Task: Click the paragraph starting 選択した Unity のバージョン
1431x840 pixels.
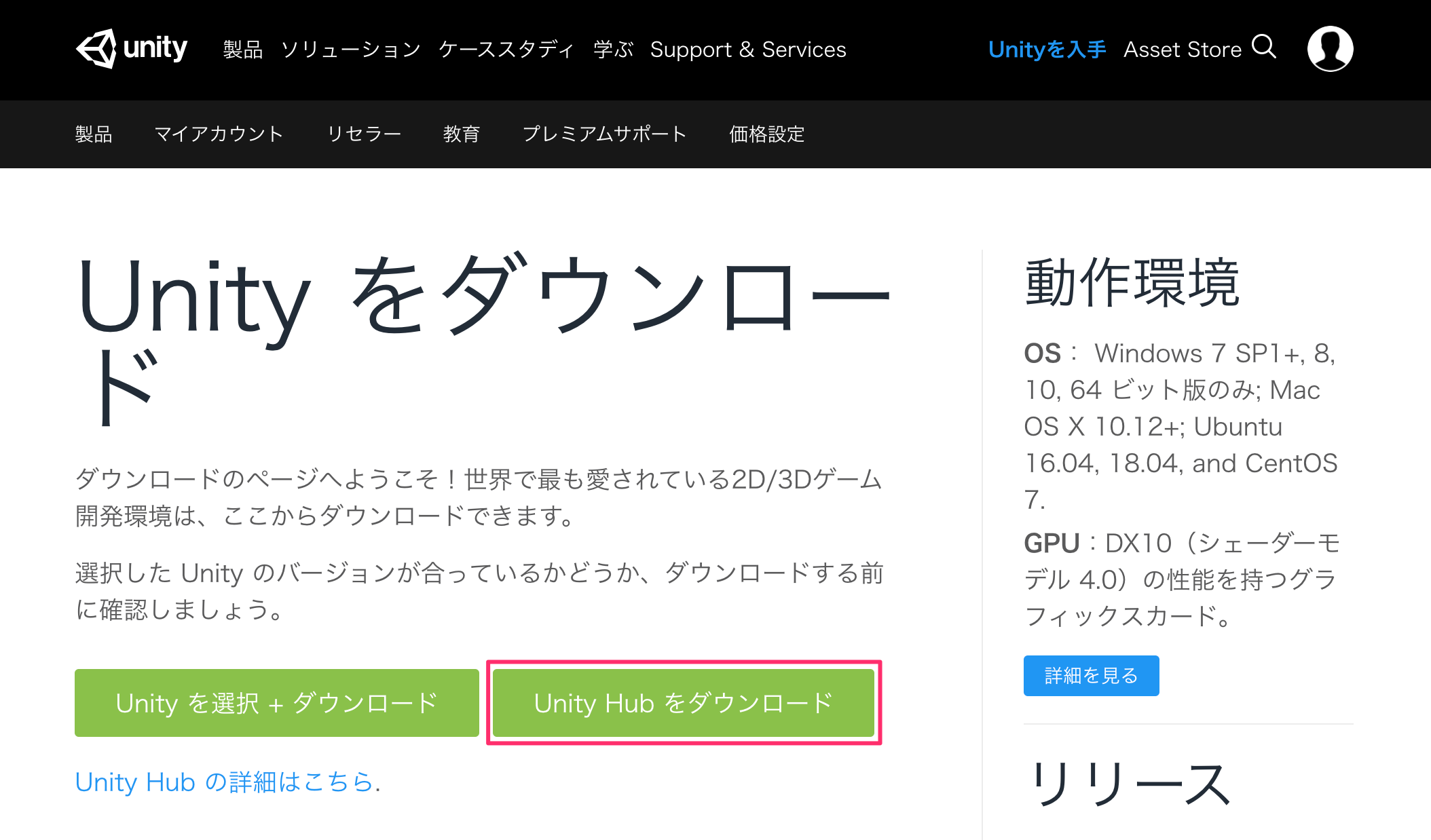Action: pos(479,591)
